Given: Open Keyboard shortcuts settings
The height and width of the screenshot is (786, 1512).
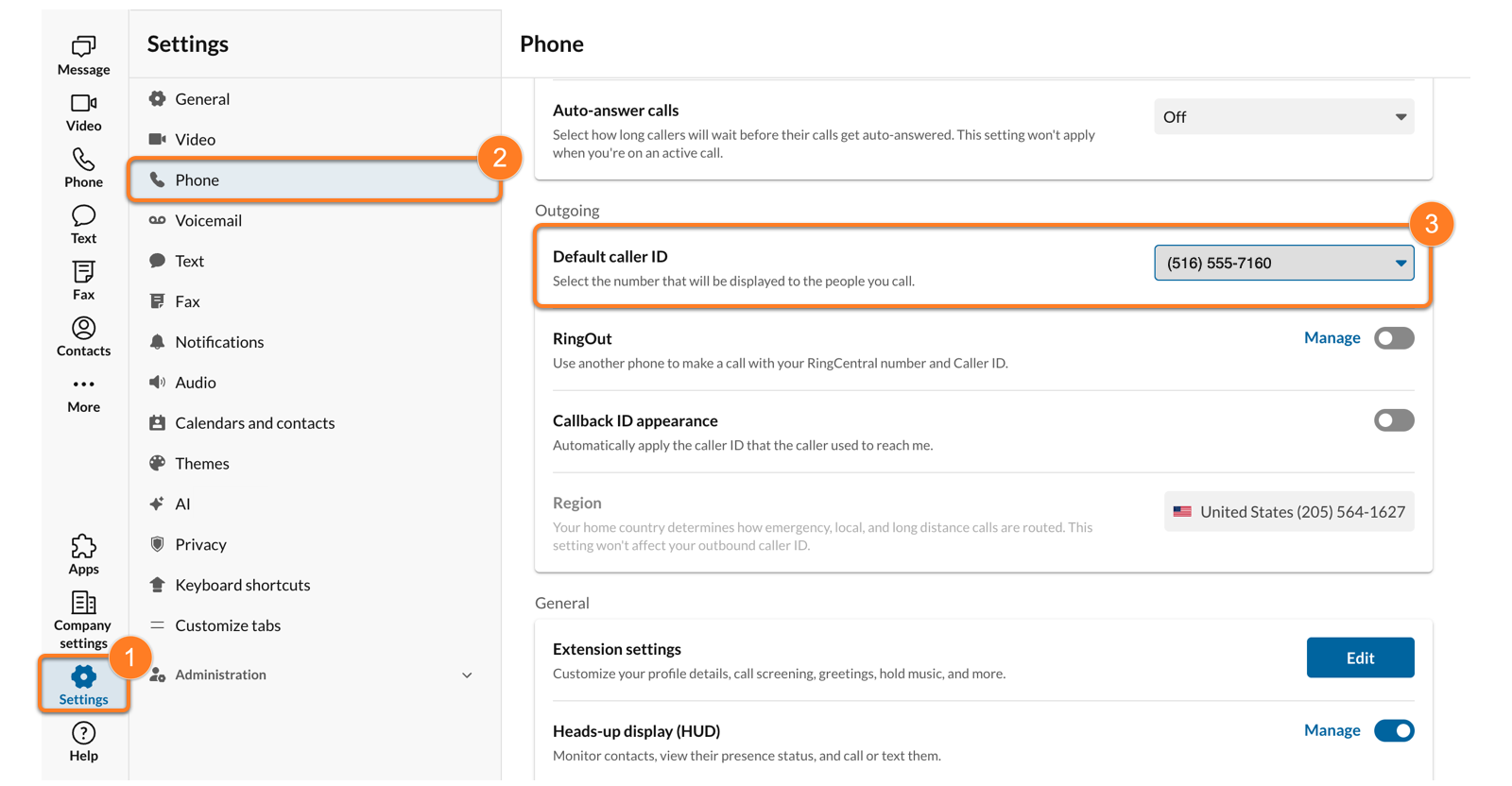Looking at the screenshot, I should click(242, 585).
